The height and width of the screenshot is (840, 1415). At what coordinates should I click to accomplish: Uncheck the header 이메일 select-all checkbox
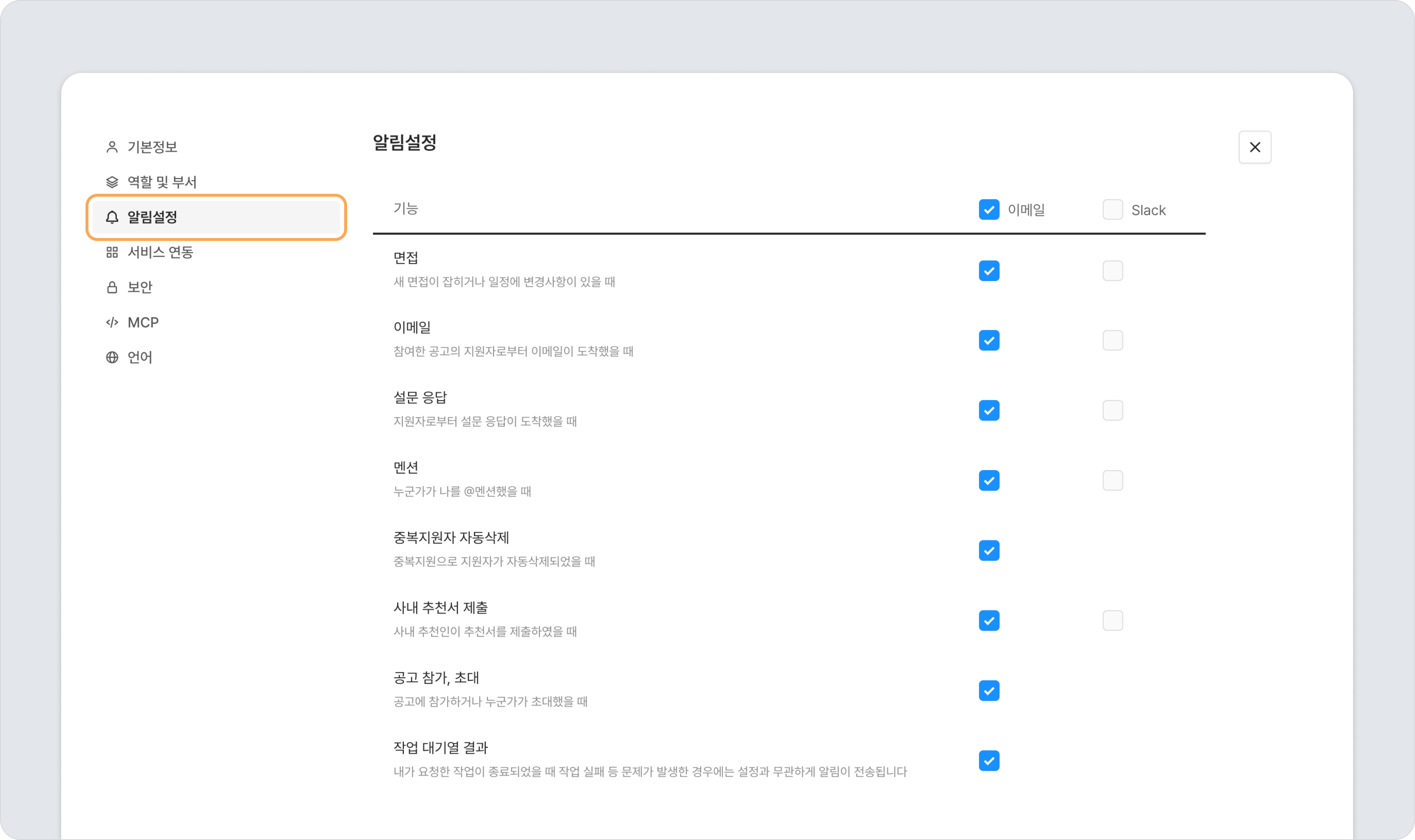(989, 210)
